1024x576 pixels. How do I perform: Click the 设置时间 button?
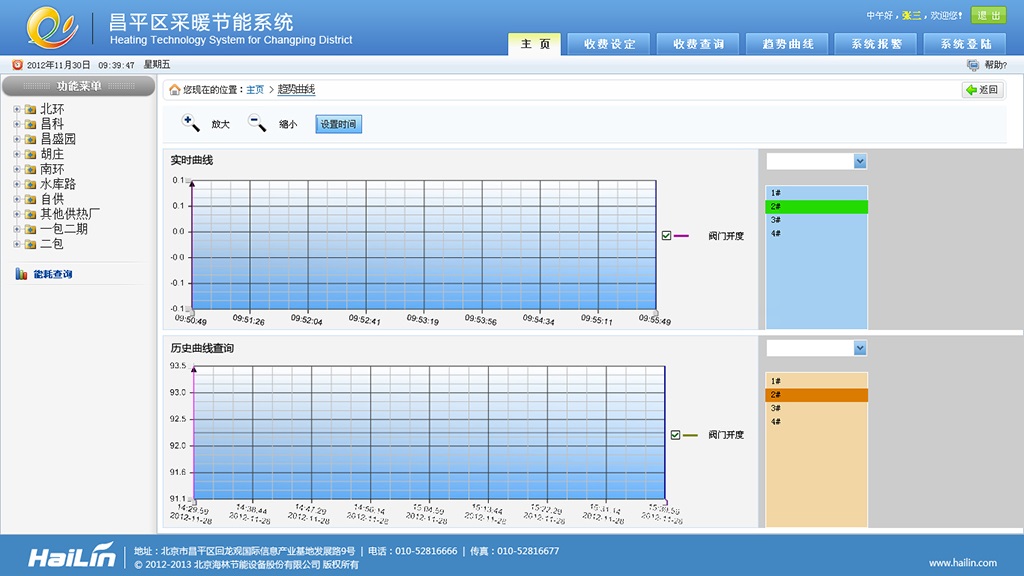[338, 124]
